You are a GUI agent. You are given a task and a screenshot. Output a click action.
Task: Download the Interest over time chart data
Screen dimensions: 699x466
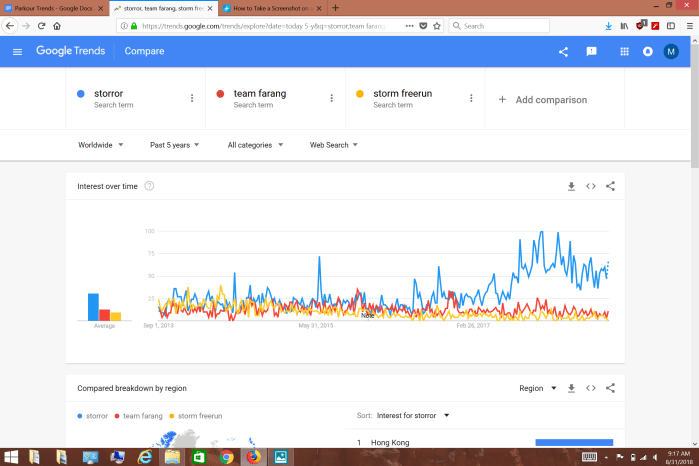click(571, 186)
